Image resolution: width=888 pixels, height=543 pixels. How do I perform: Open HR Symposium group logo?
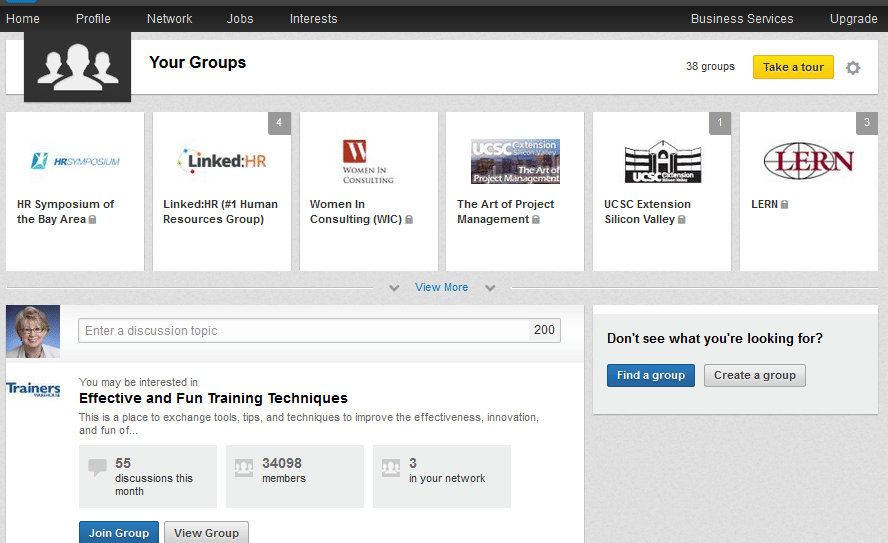point(75,161)
